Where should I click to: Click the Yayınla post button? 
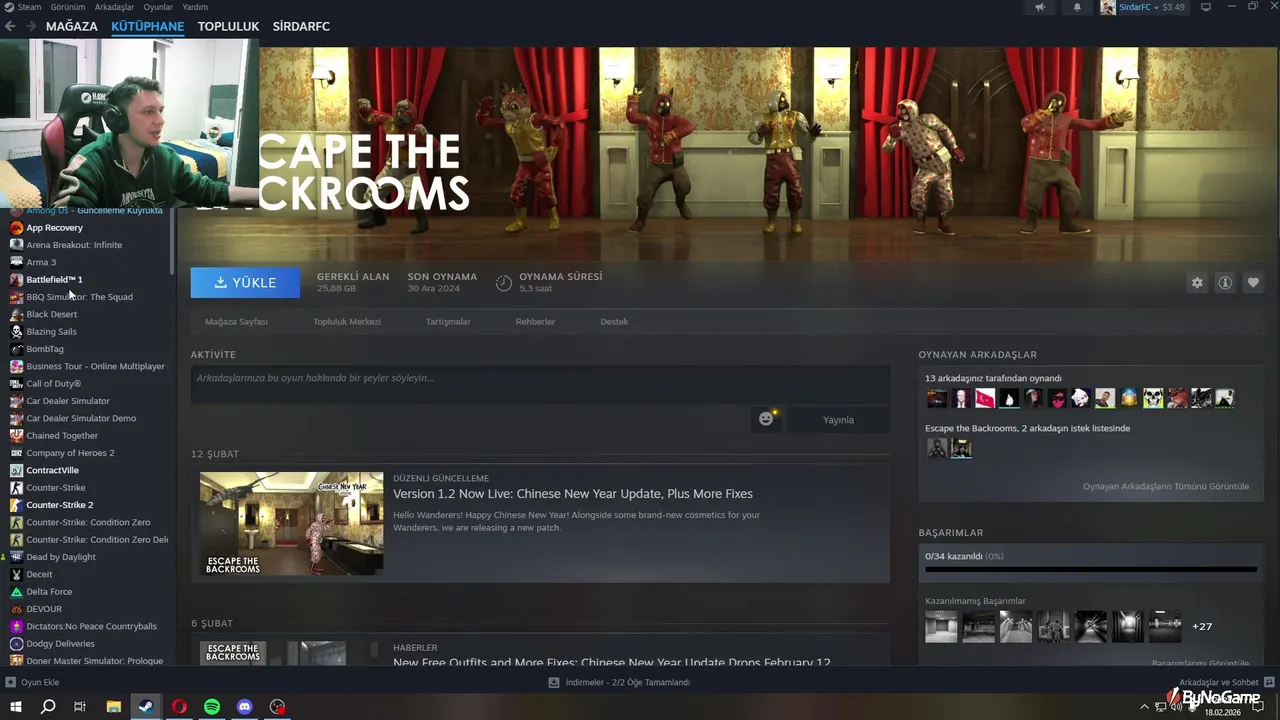[838, 420]
